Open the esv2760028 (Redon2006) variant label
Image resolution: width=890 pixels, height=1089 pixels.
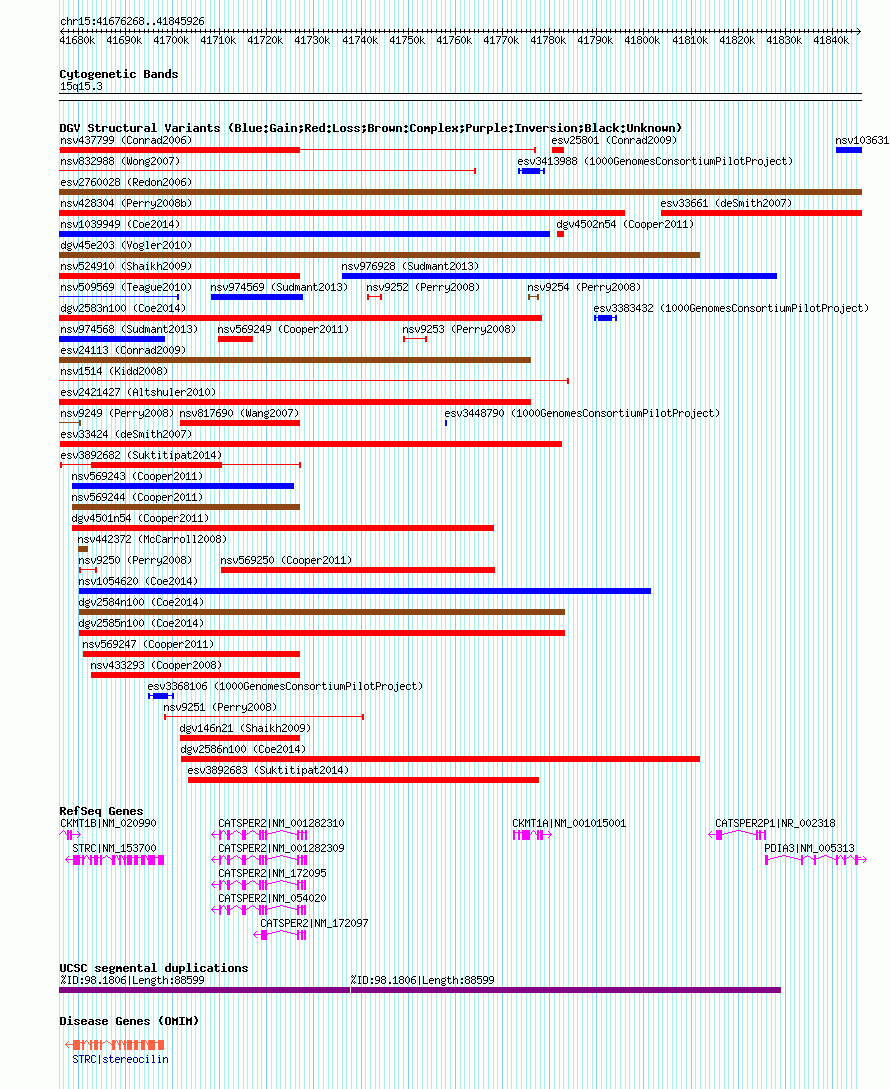126,182
